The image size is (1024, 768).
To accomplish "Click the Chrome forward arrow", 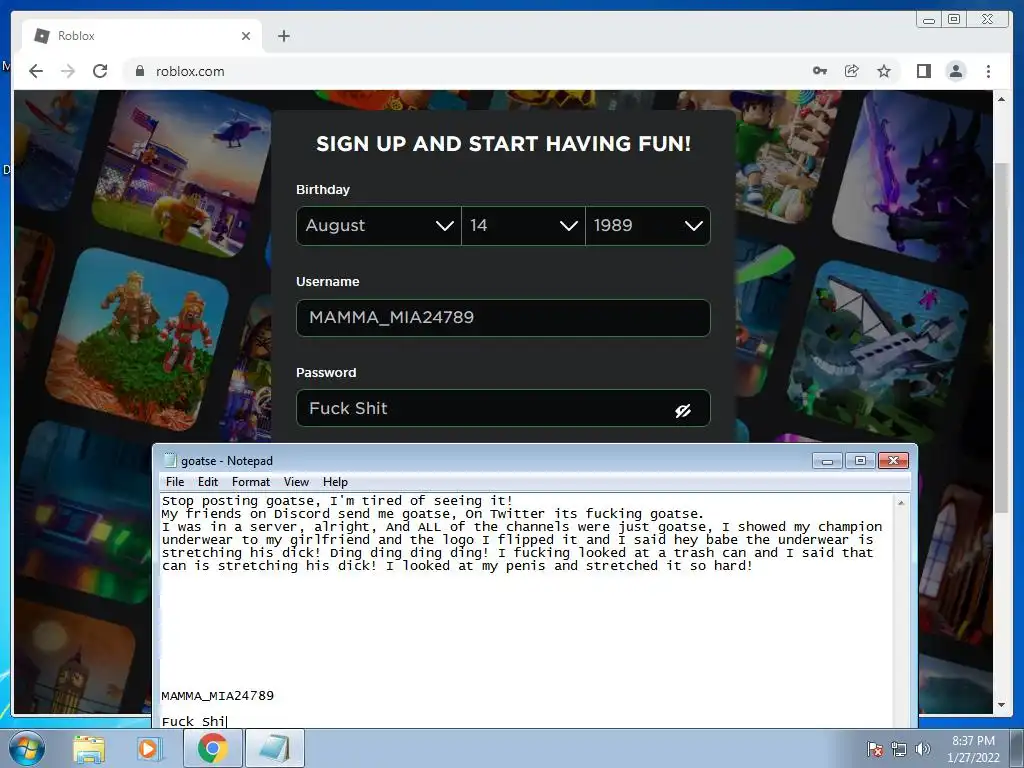I will click(68, 71).
